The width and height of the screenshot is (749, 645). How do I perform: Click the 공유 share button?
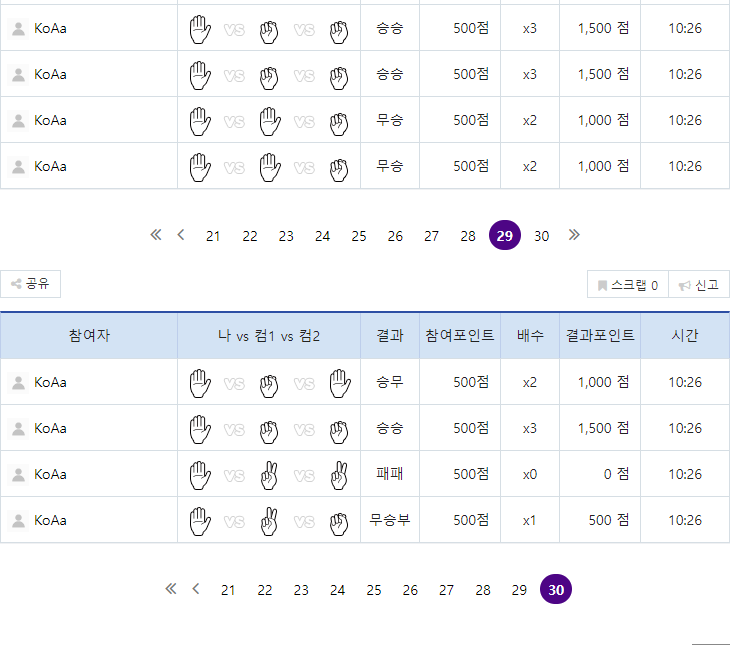point(30,284)
